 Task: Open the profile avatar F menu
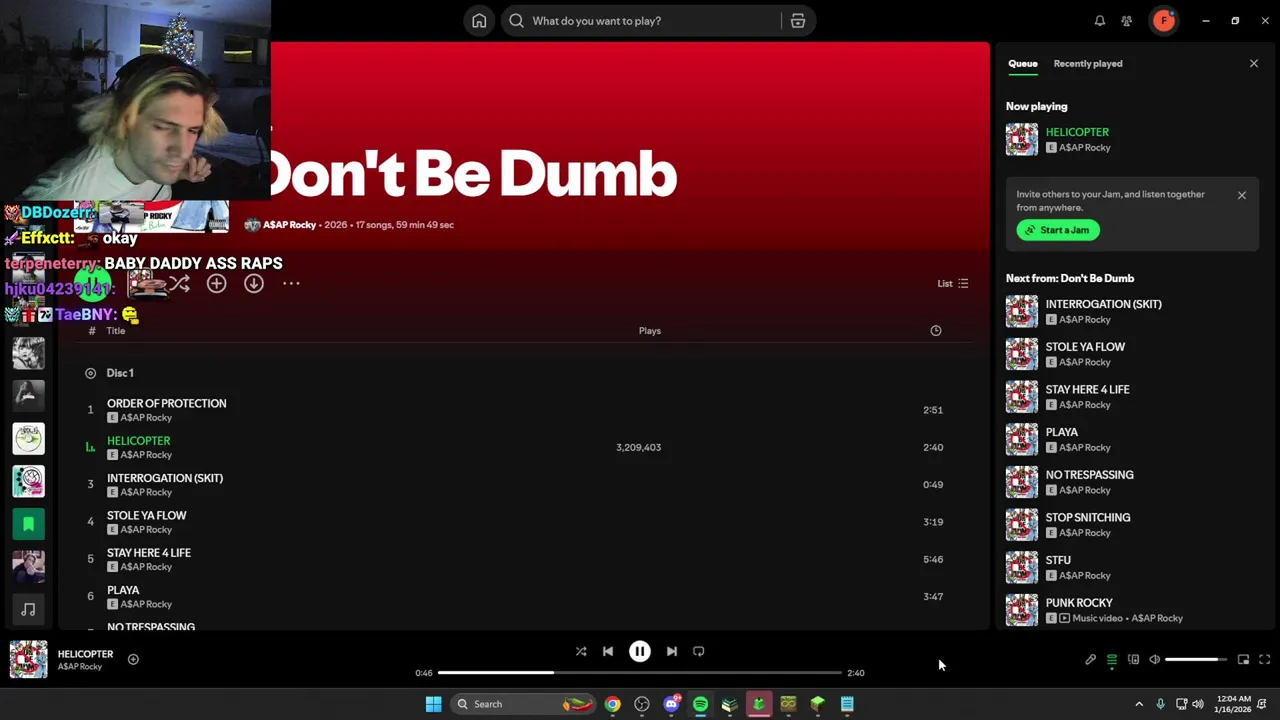click(x=1163, y=20)
